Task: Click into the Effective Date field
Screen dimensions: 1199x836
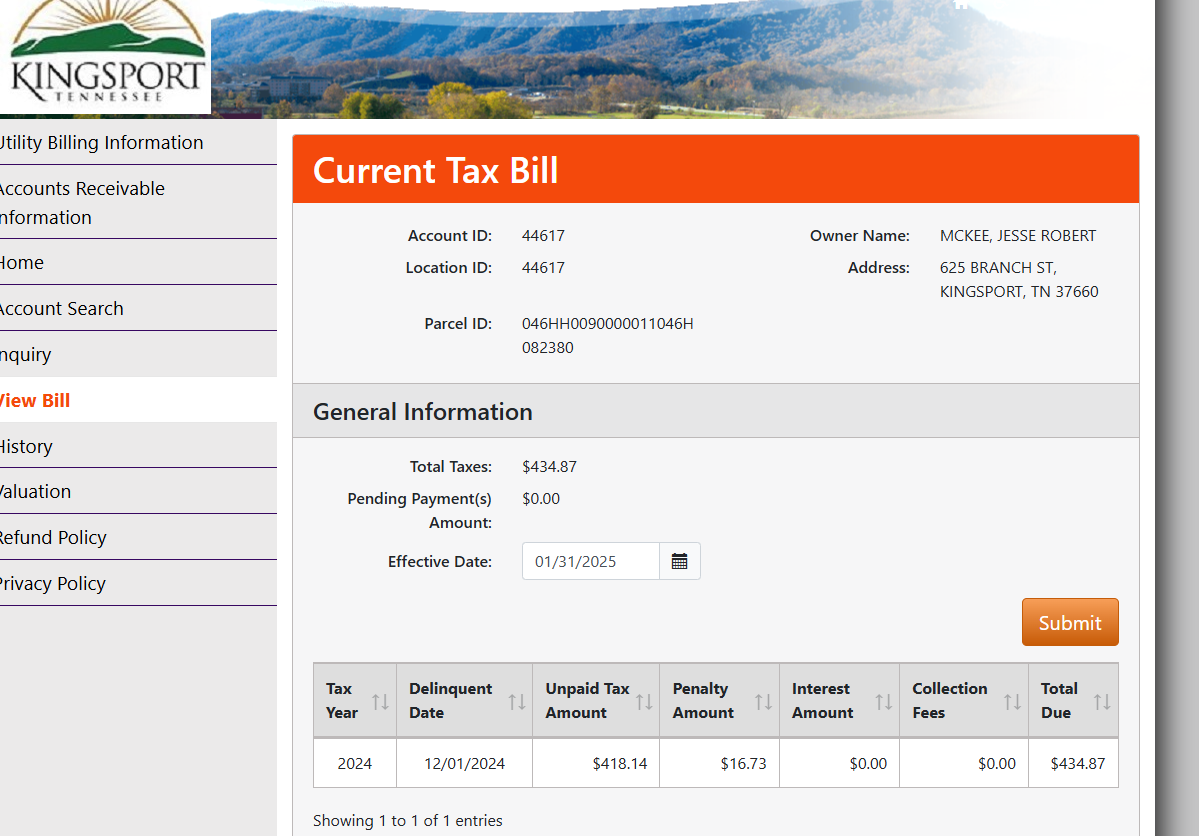Action: point(590,561)
